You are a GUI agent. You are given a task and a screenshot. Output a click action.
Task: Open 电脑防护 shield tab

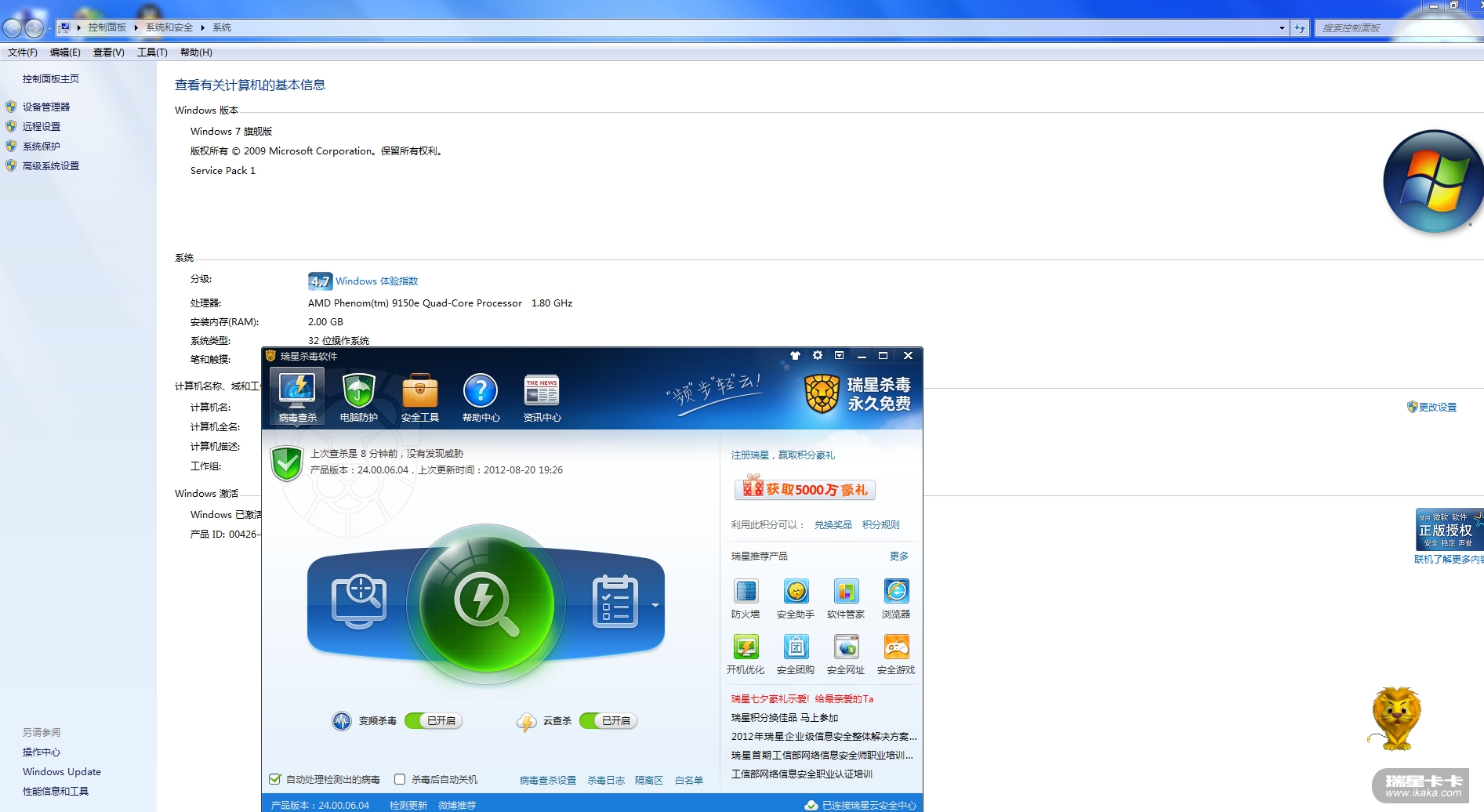pos(358,397)
